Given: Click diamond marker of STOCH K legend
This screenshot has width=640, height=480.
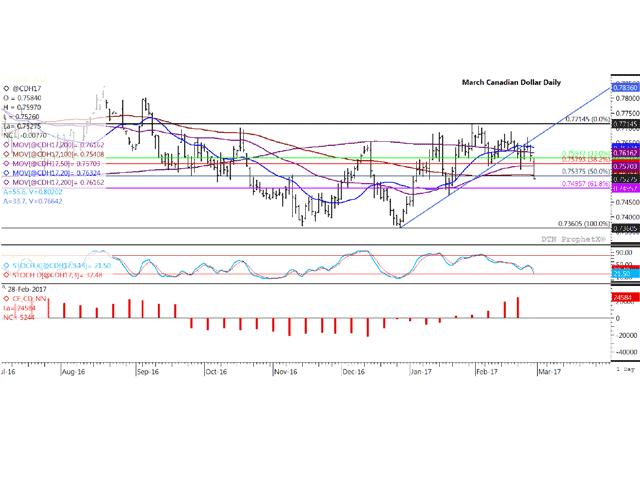Looking at the screenshot, I should point(6,266).
